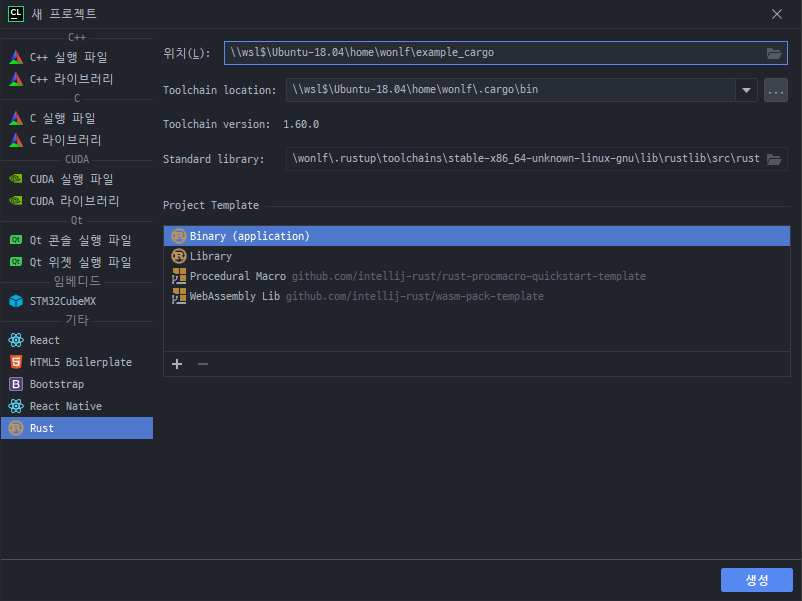
Task: Select CUDA 라이브러리 project type
Action: [x=77, y=201]
